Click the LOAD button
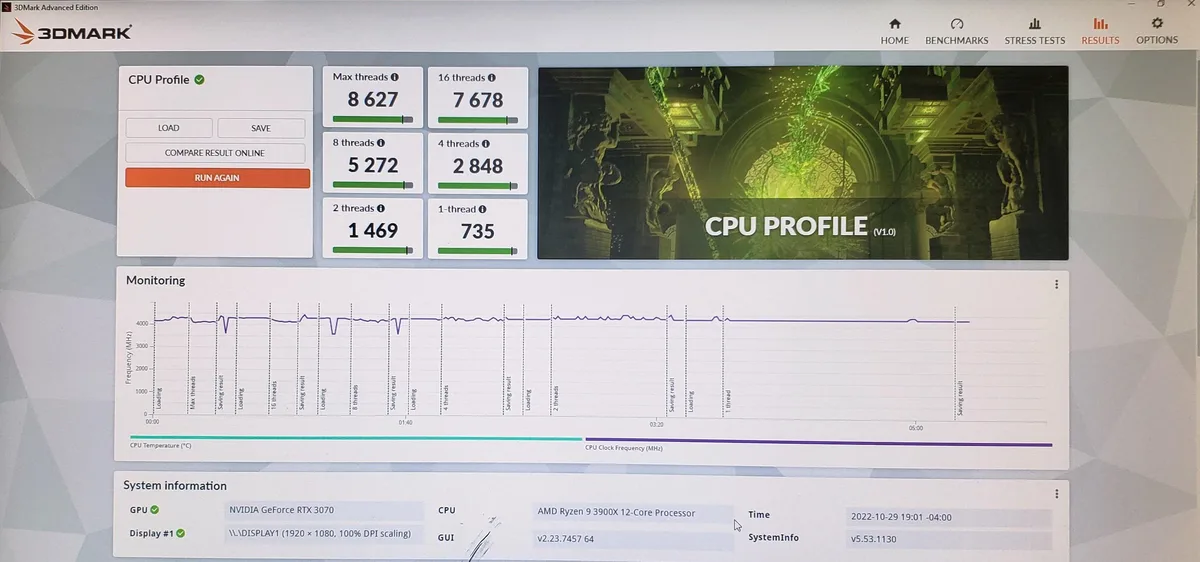1200x562 pixels. (169, 128)
